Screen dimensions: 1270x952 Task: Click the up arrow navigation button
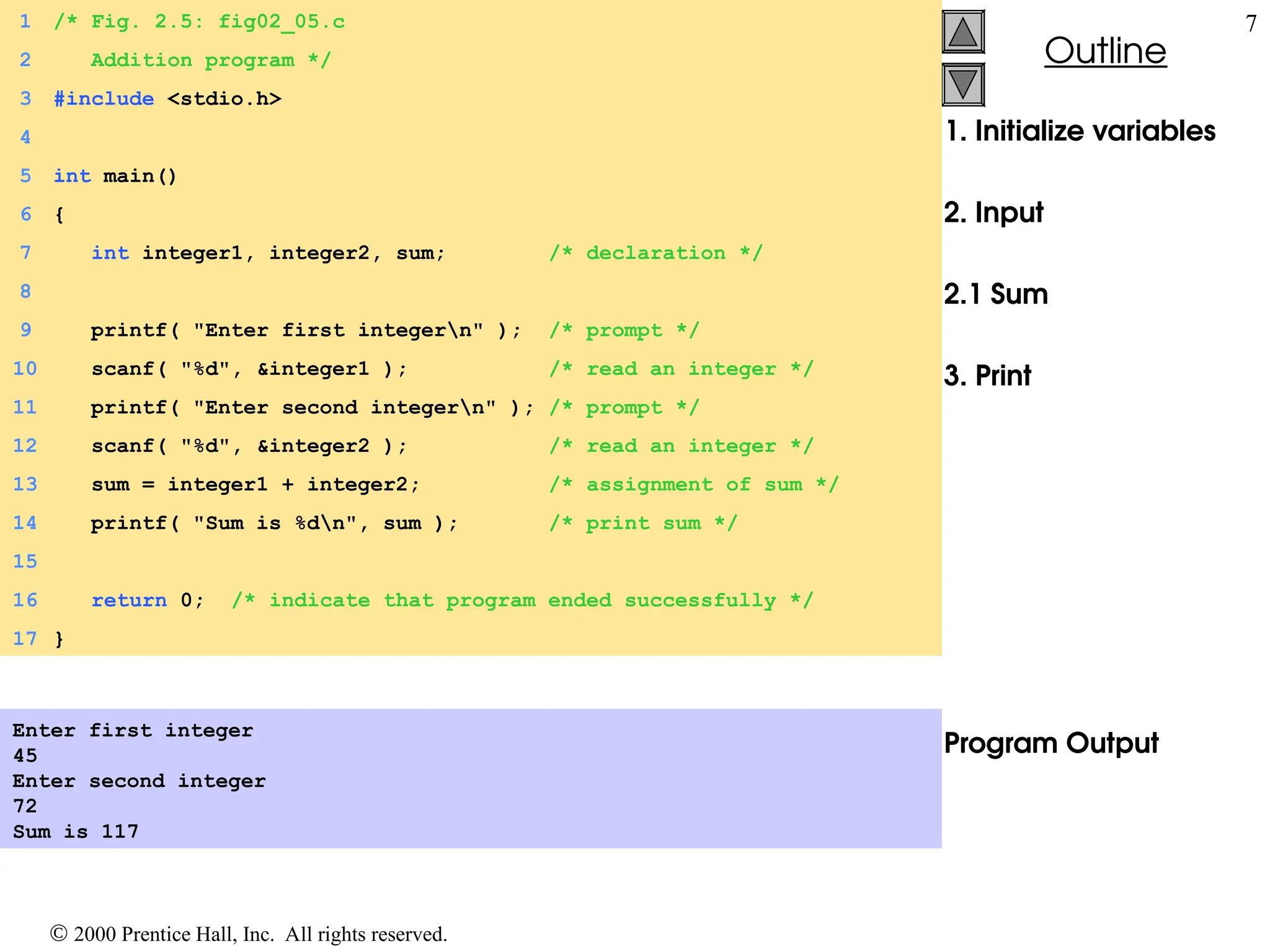click(x=963, y=32)
